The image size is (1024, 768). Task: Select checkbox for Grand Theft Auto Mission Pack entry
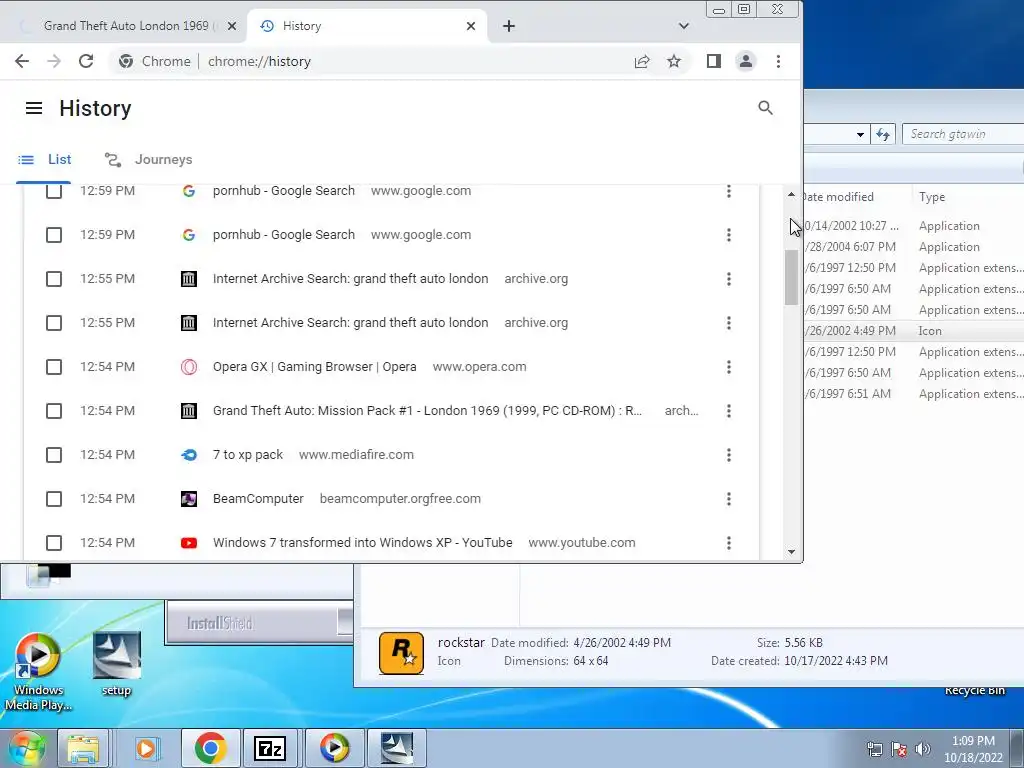click(x=54, y=411)
